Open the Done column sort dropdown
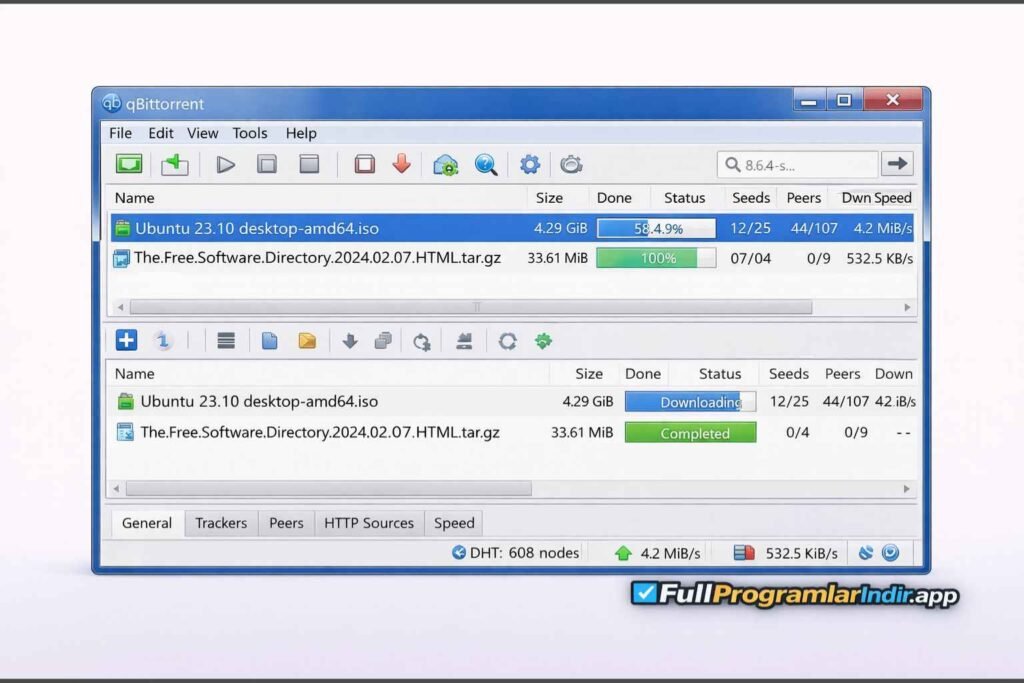This screenshot has height=683, width=1024. tap(615, 197)
